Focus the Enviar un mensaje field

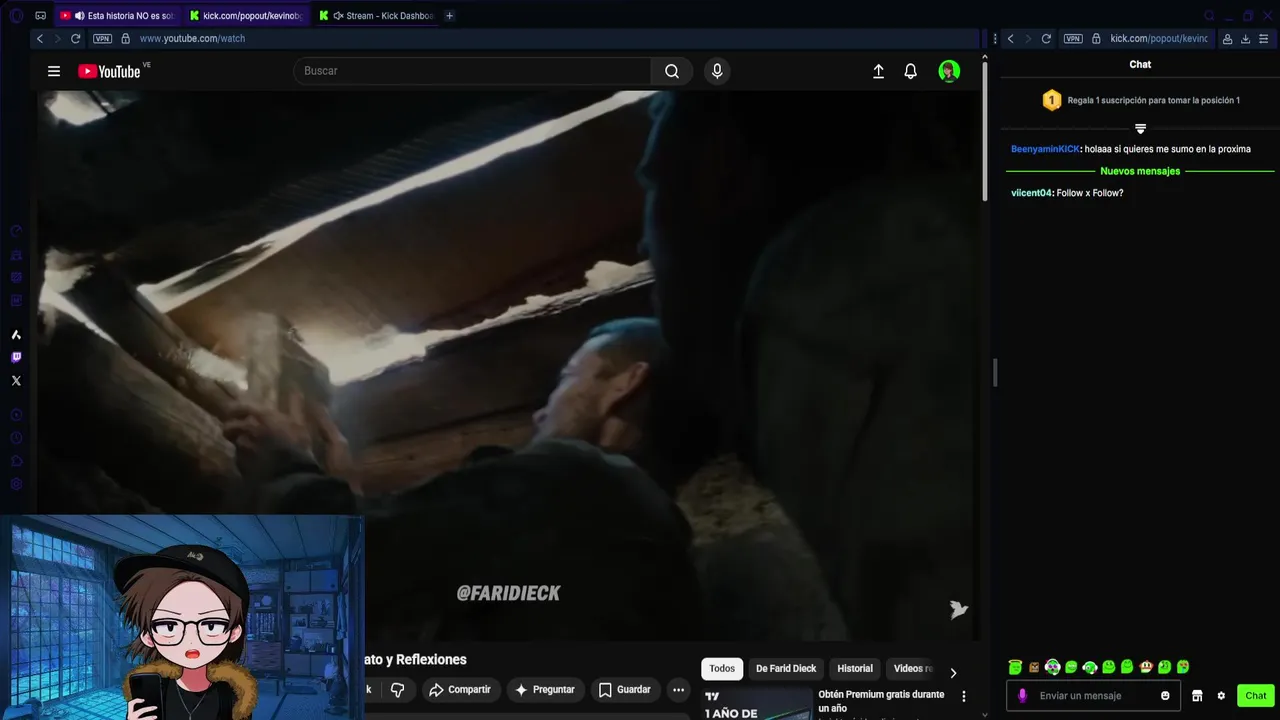click(1095, 696)
